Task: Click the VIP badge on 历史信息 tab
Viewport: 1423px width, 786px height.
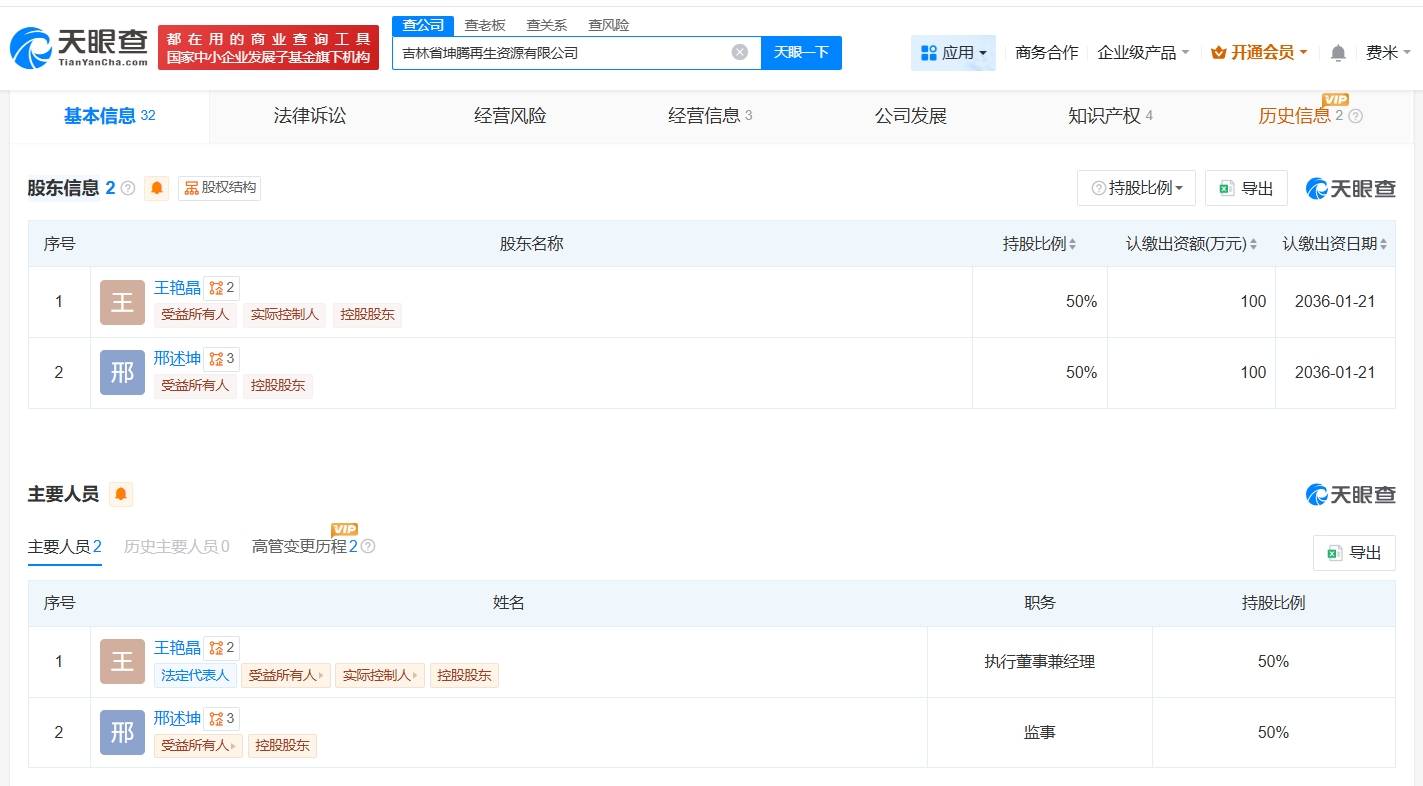Action: 1335,101
